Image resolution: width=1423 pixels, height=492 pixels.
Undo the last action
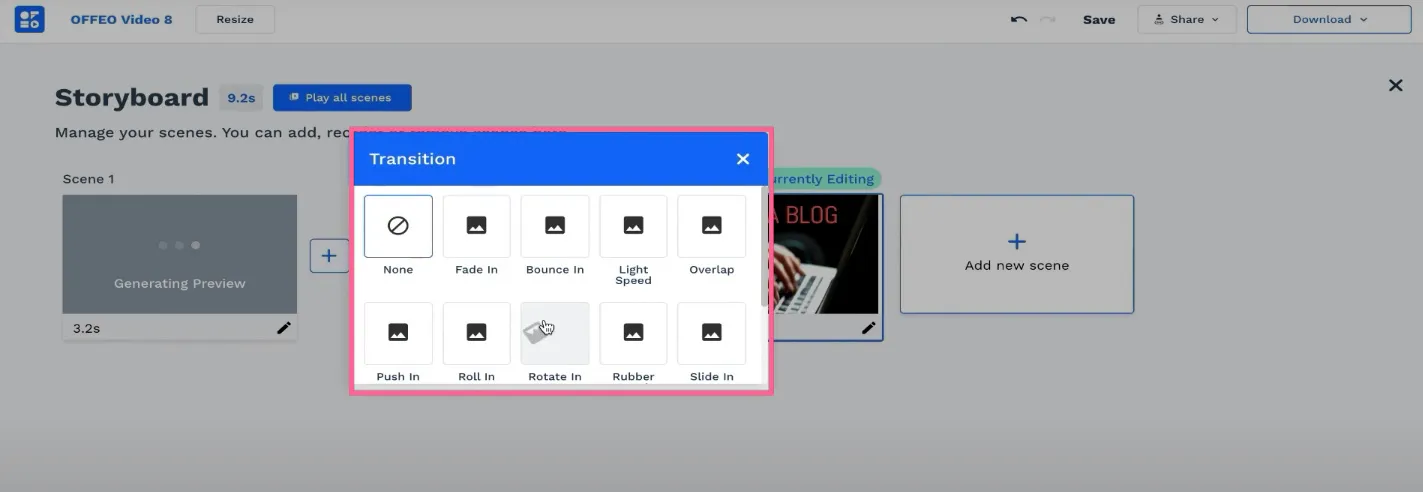point(1019,19)
